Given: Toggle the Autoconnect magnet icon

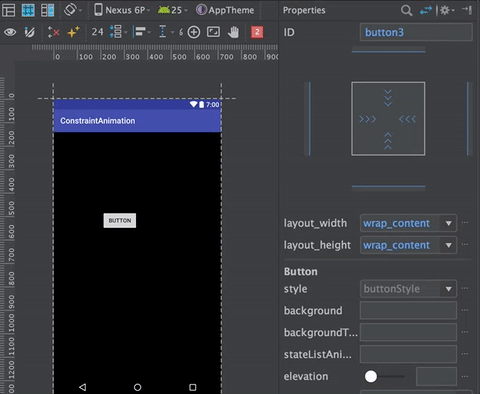Looking at the screenshot, I should (x=30, y=32).
